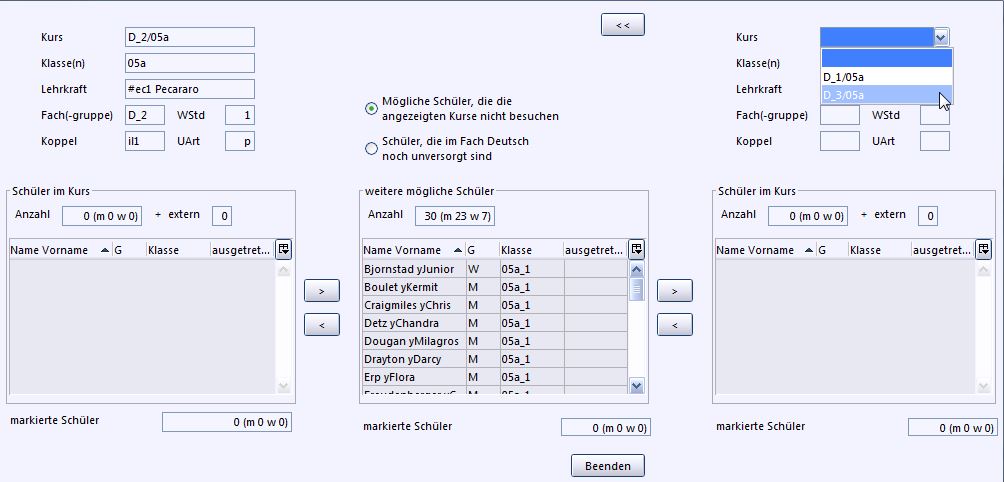Click the << button at the top
The height and width of the screenshot is (482, 1004).
[622, 24]
